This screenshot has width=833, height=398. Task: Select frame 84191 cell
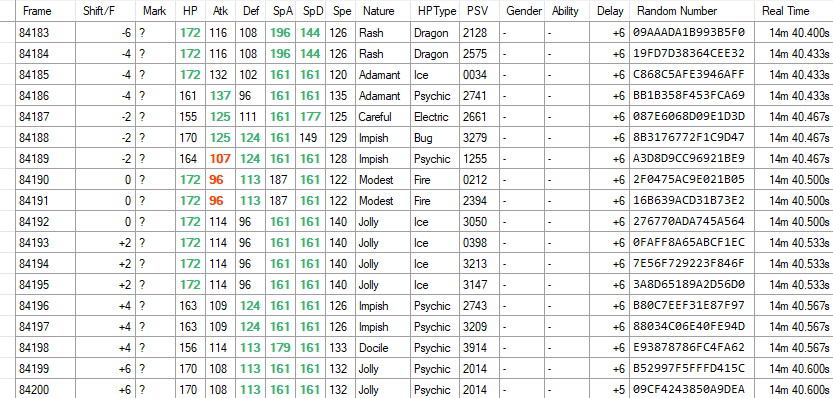(x=45, y=201)
